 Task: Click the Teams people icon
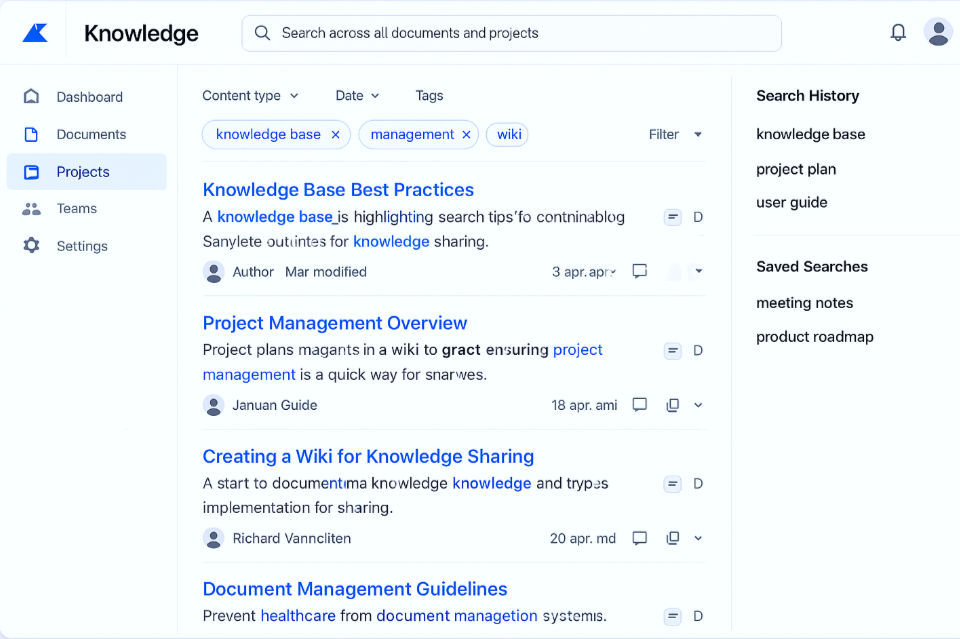click(x=31, y=209)
